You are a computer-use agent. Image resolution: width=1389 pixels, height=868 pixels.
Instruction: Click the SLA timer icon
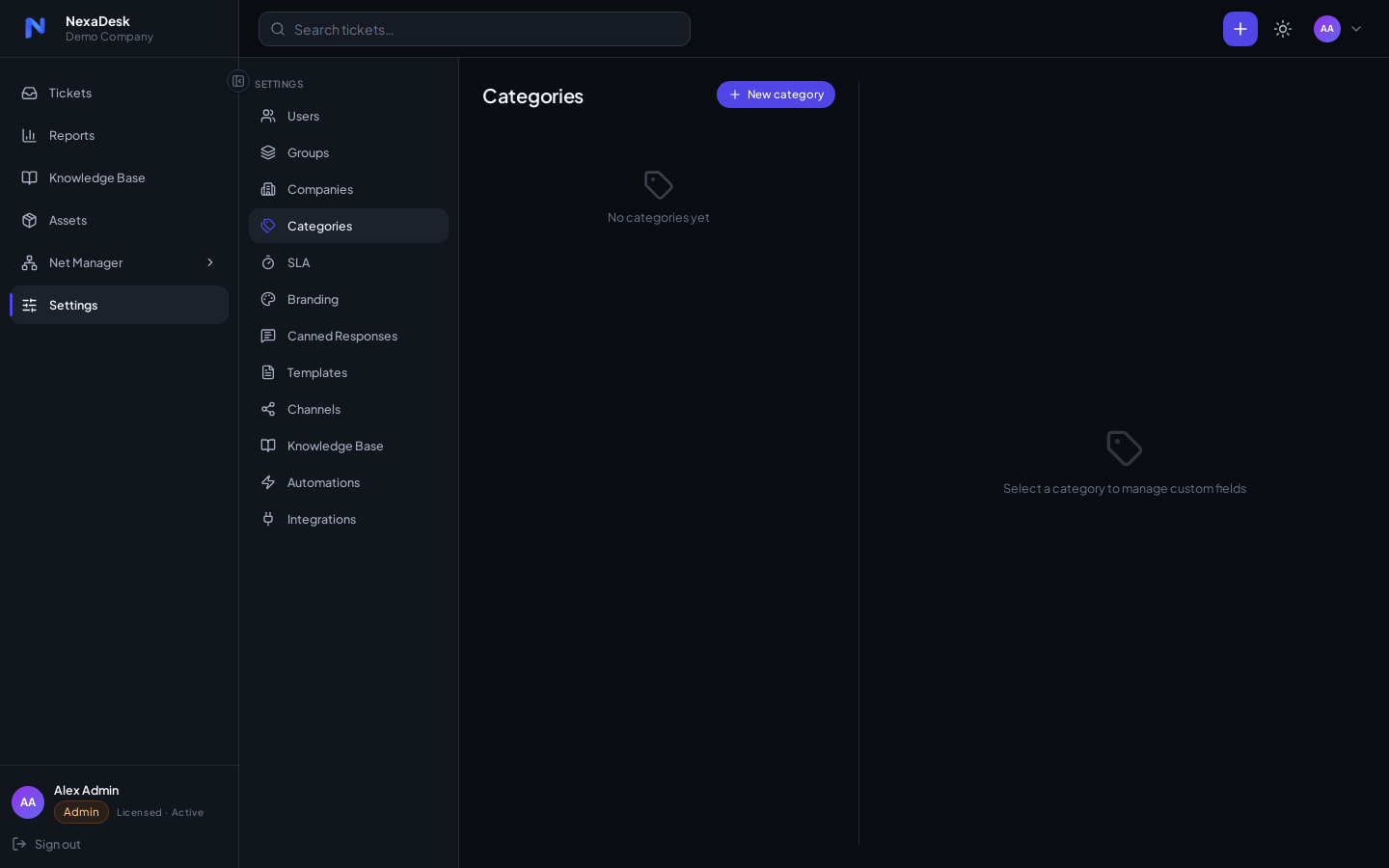pos(268,262)
